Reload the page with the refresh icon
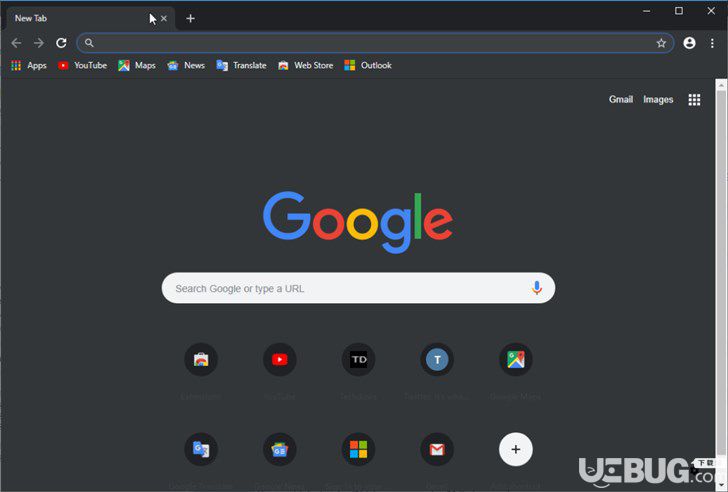This screenshot has height=492, width=728. [61, 43]
